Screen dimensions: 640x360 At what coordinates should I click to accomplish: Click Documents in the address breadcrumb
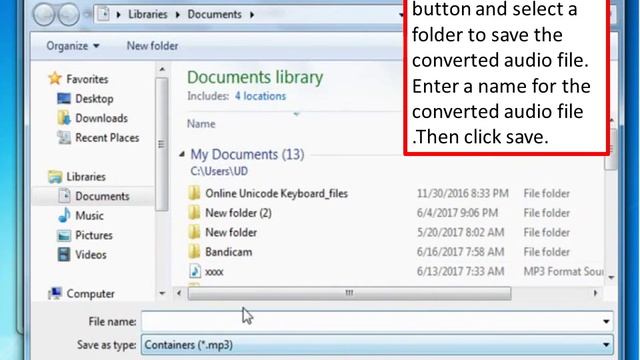pyautogui.click(x=214, y=14)
